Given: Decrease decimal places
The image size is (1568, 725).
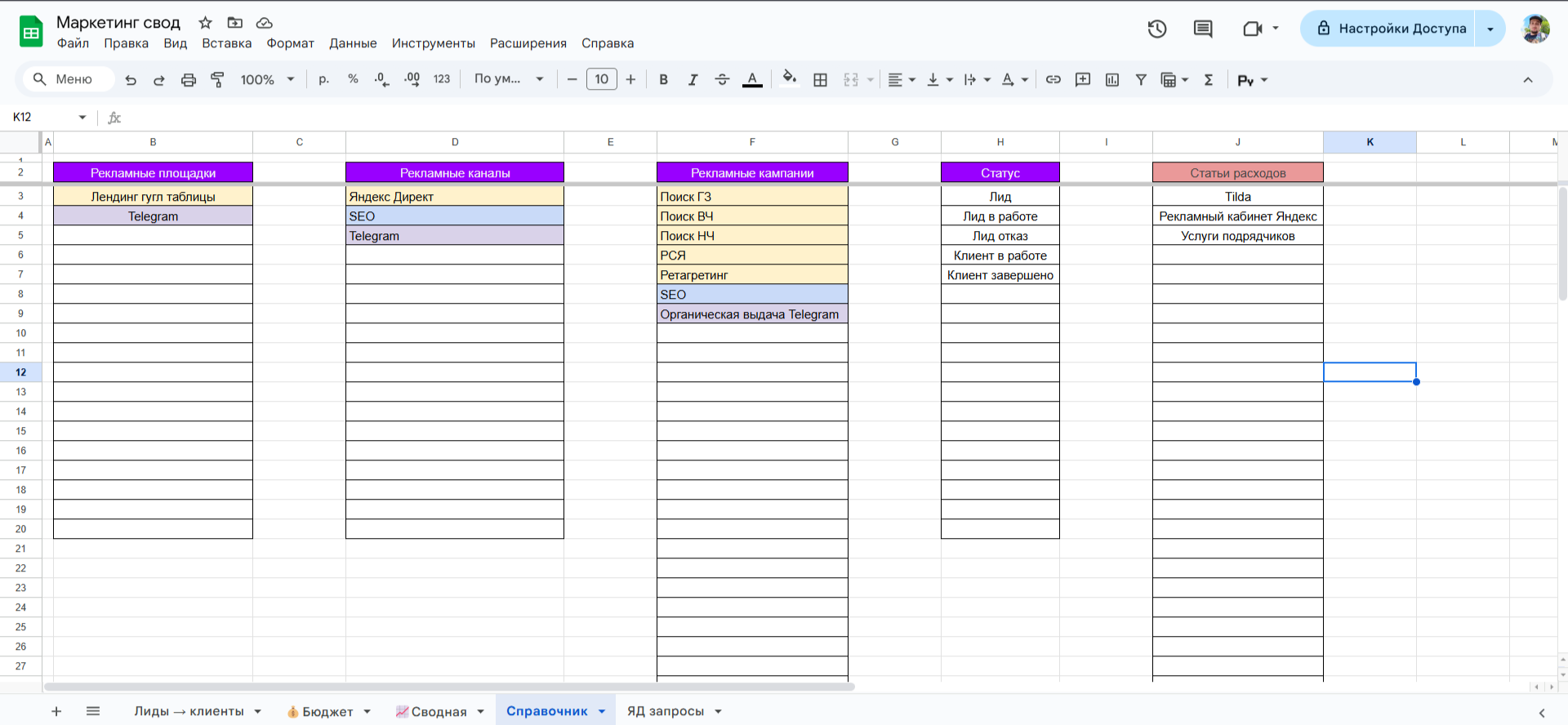Looking at the screenshot, I should click(381, 80).
